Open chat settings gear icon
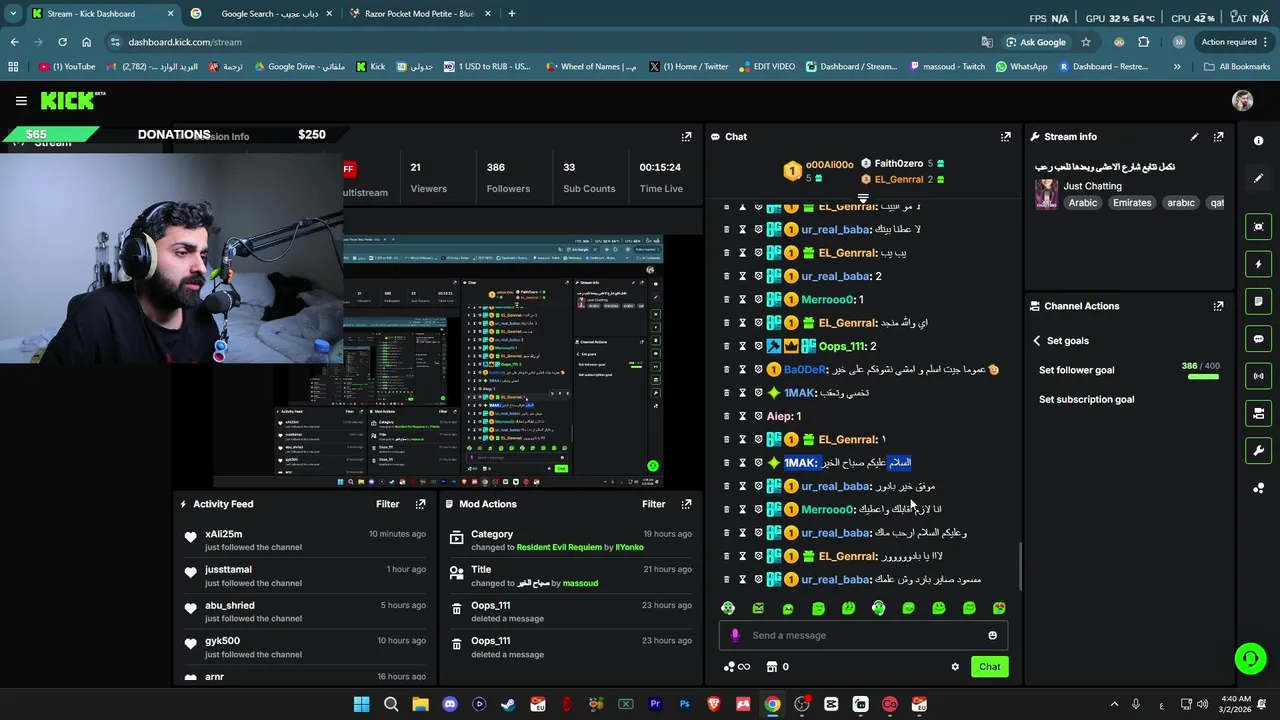This screenshot has width=1280, height=720. coord(955,667)
